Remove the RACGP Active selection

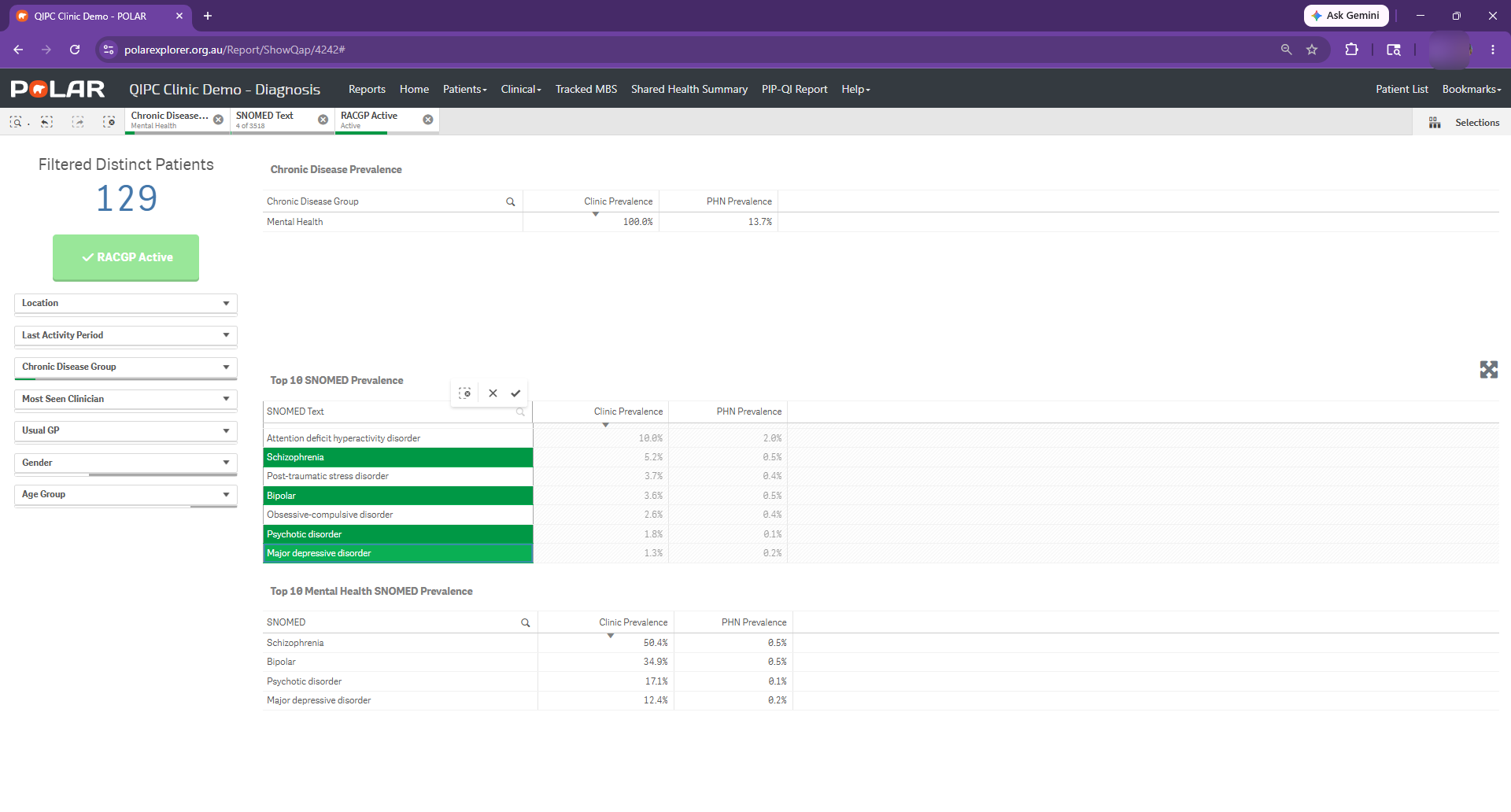[428, 120]
